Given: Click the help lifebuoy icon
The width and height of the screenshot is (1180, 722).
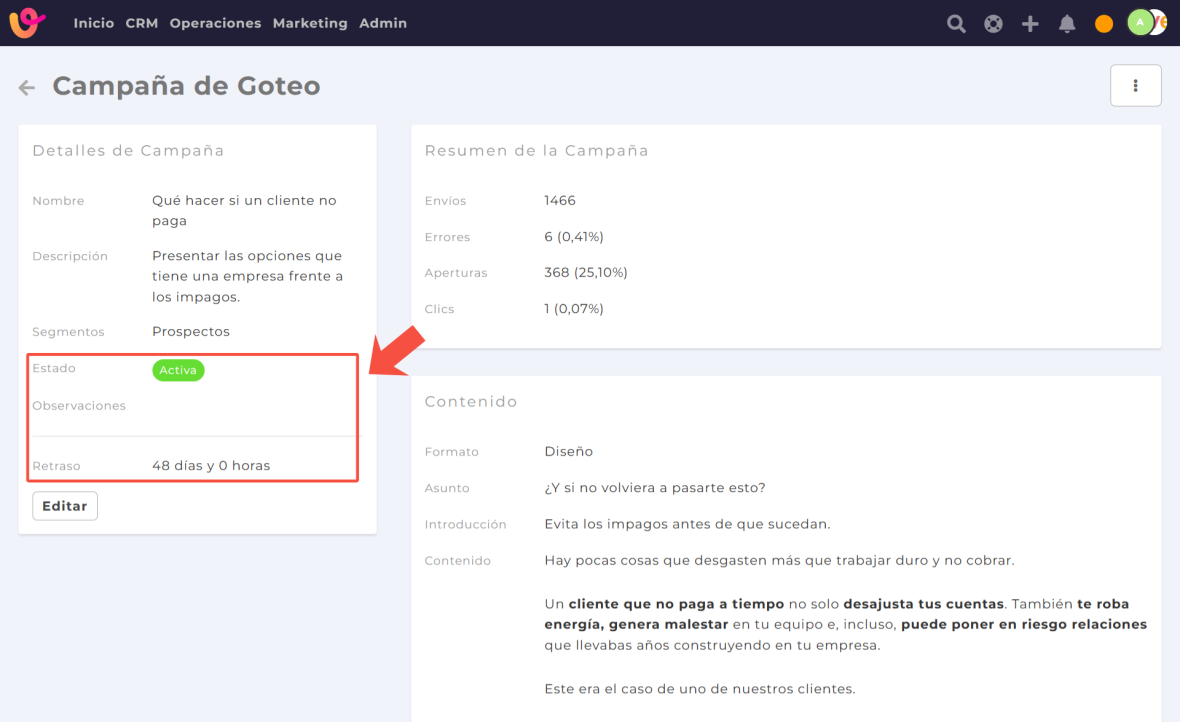Looking at the screenshot, I should pos(993,24).
